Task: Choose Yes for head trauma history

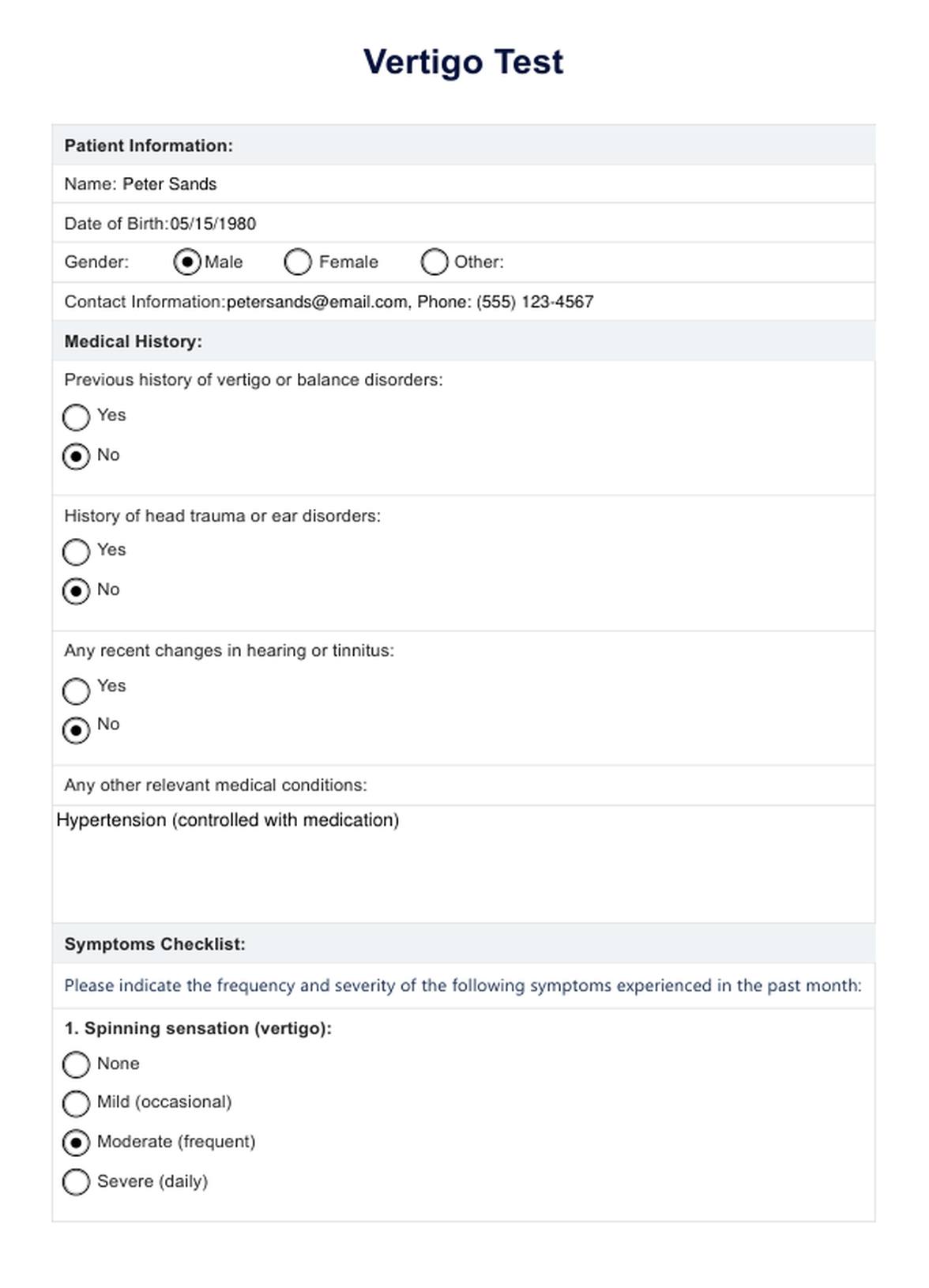Action: pyautogui.click(x=76, y=552)
